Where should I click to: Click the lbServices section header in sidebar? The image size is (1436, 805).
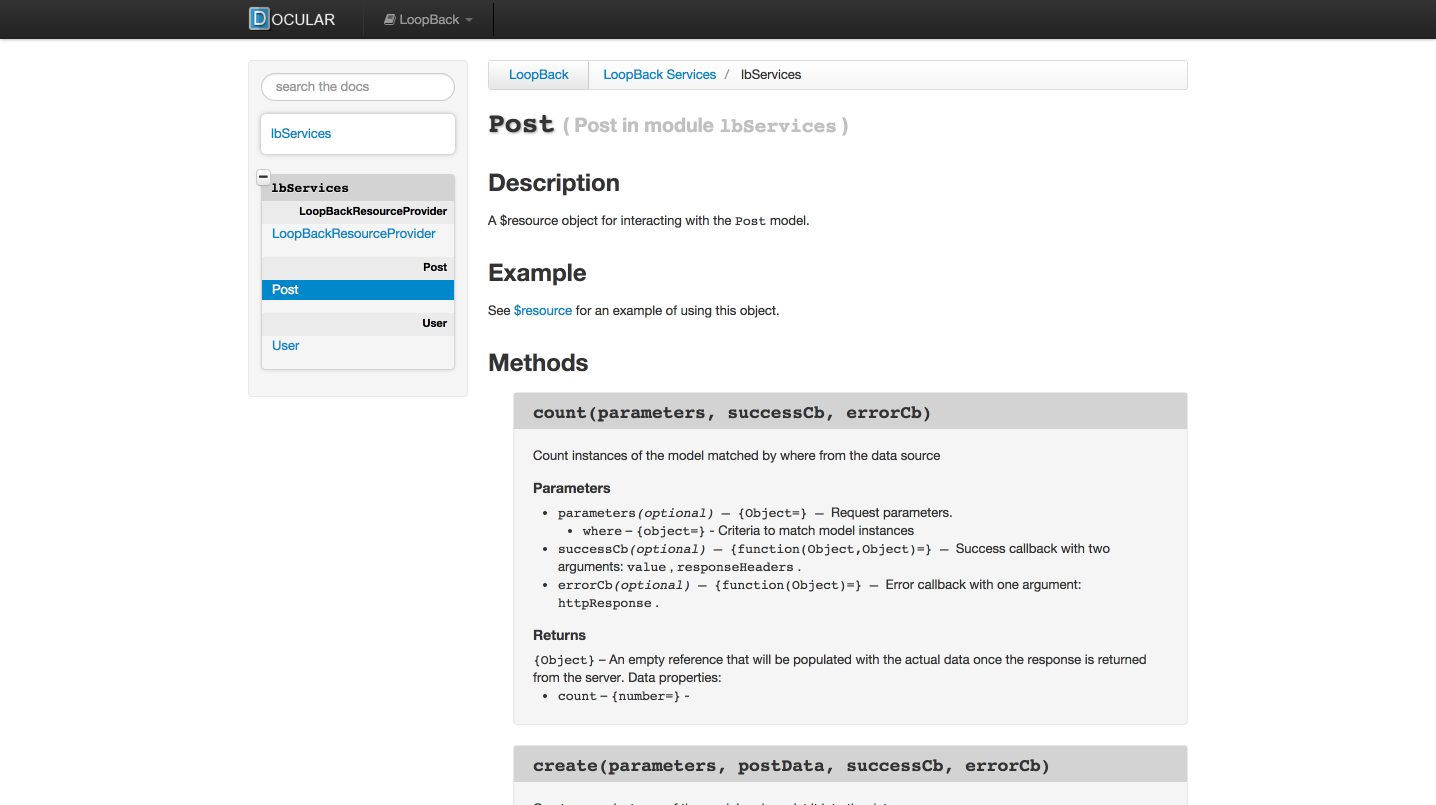(x=310, y=188)
